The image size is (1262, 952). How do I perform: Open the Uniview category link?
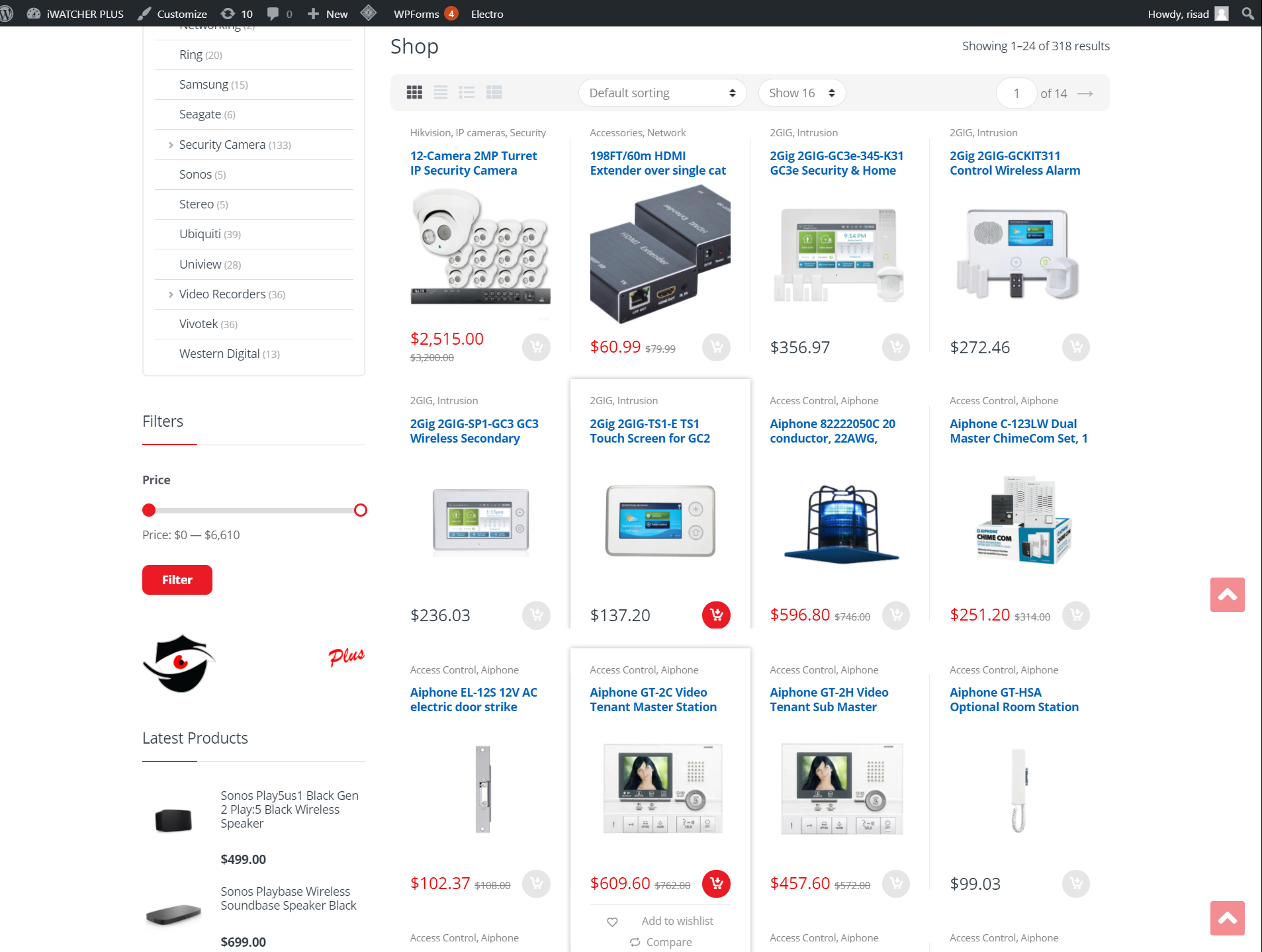[x=200, y=264]
